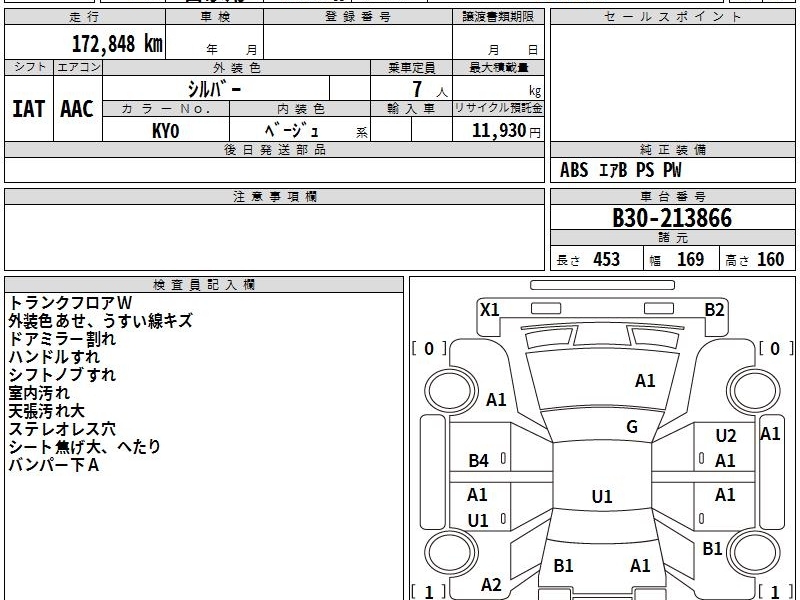Select the height value 高さ 160
Image resolution: width=800 pixels, height=600 pixels.
point(755,260)
